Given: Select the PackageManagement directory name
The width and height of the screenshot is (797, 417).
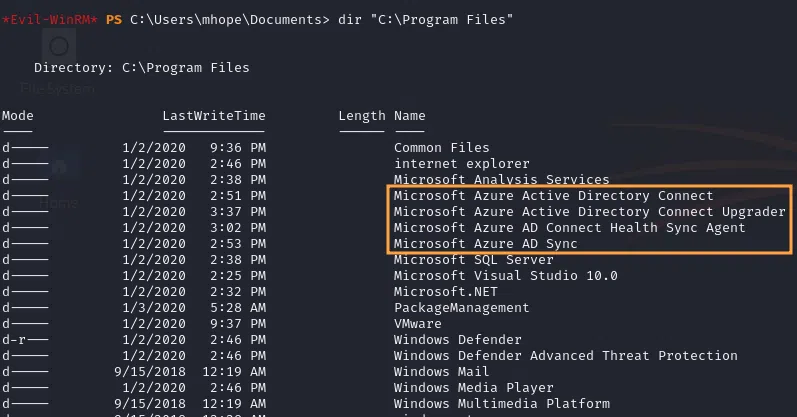Looking at the screenshot, I should 462,308.
